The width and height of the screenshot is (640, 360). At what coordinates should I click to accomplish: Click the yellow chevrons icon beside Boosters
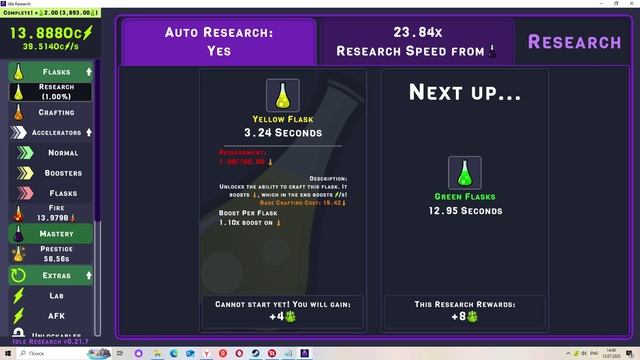pos(25,173)
